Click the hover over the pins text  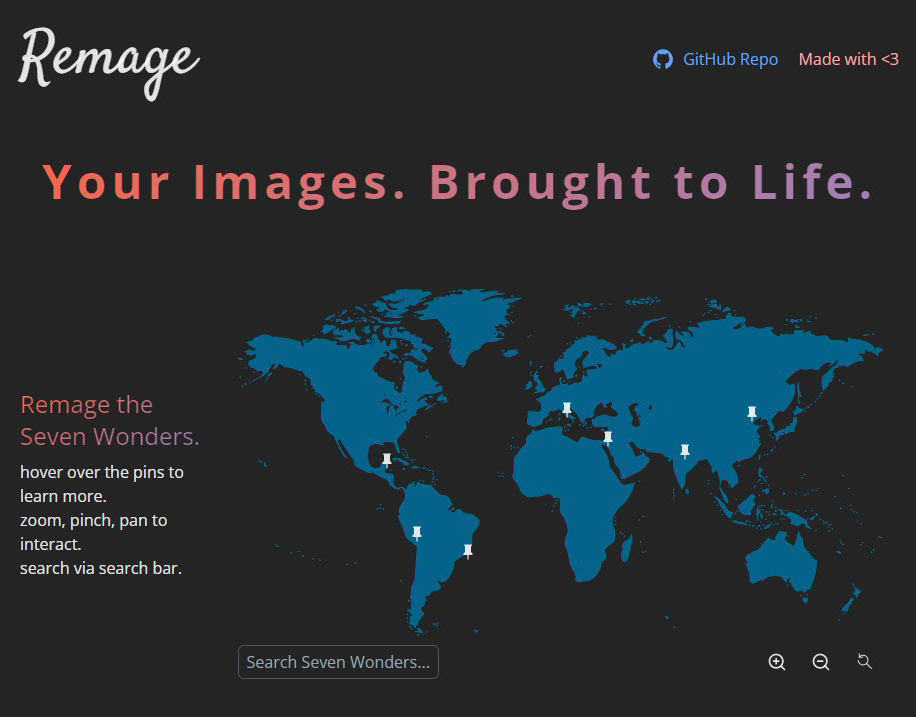(x=102, y=484)
